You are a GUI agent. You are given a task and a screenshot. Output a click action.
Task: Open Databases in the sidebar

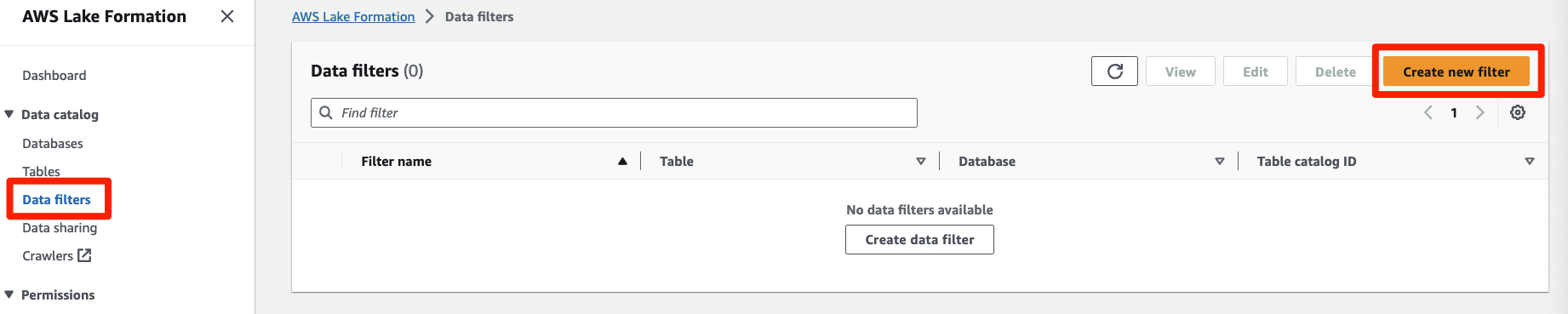(x=53, y=143)
